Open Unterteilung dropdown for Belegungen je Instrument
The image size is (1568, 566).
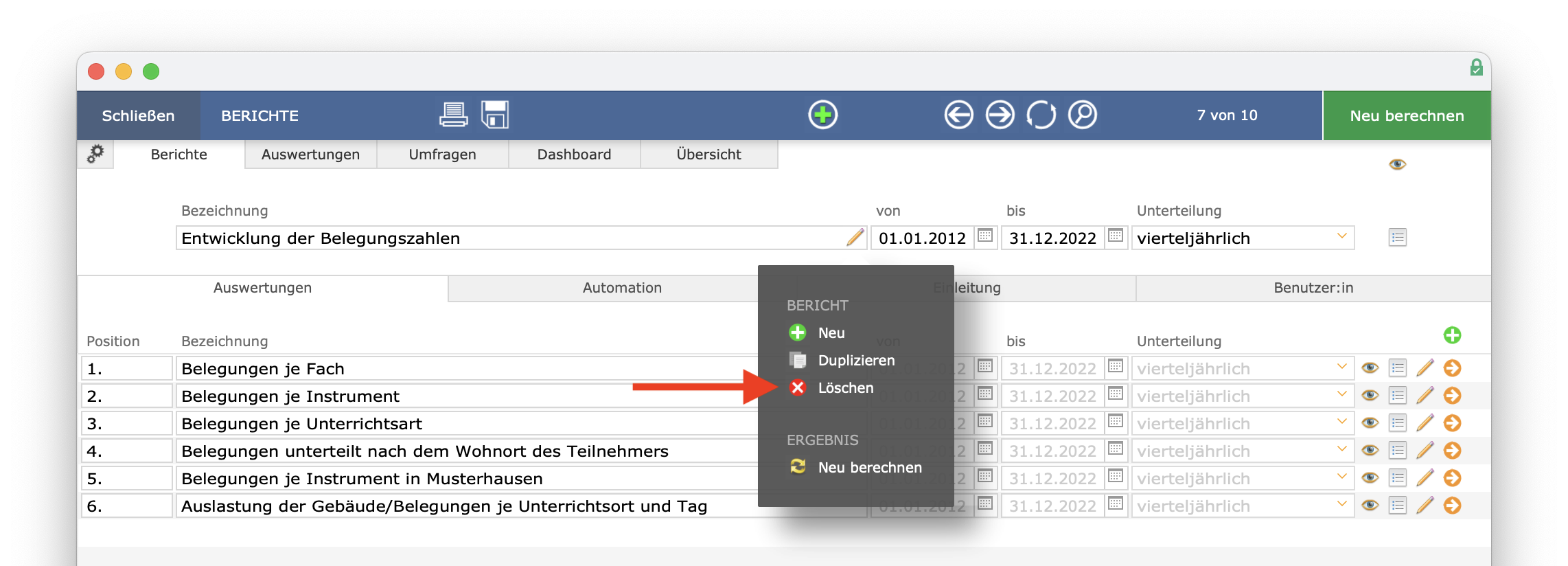1243,396
